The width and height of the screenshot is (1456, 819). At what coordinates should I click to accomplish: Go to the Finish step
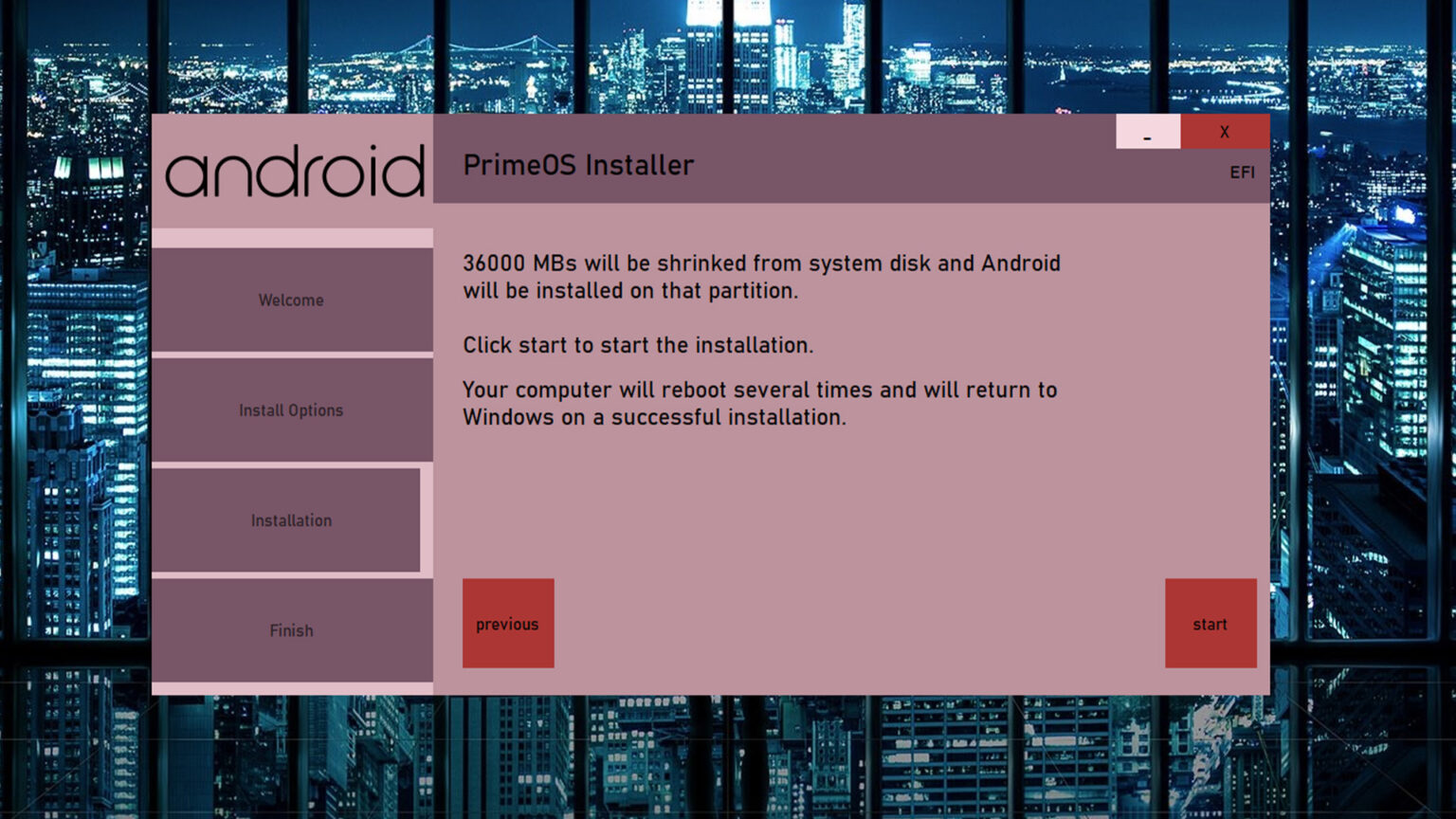click(x=291, y=630)
